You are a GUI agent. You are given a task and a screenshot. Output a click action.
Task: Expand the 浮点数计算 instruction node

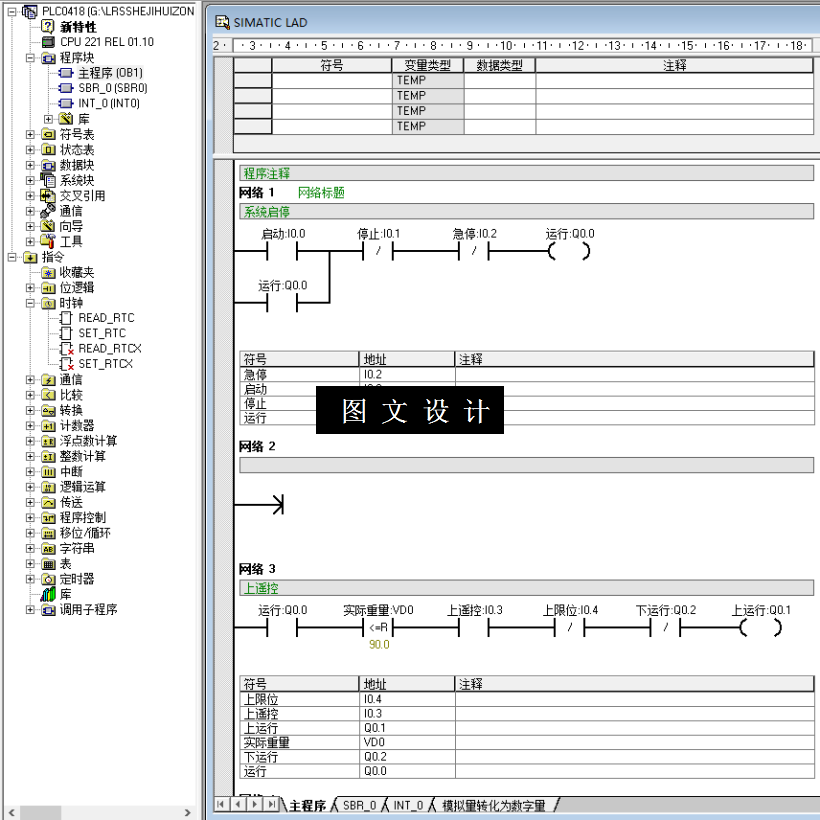pos(30,441)
